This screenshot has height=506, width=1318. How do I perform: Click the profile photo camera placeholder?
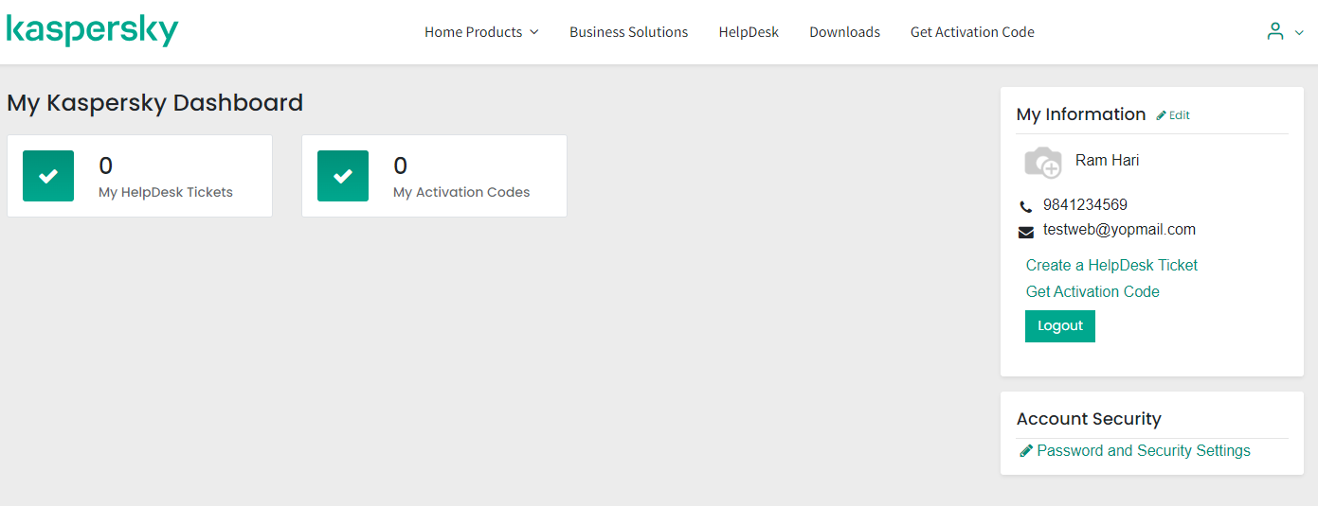click(1043, 162)
